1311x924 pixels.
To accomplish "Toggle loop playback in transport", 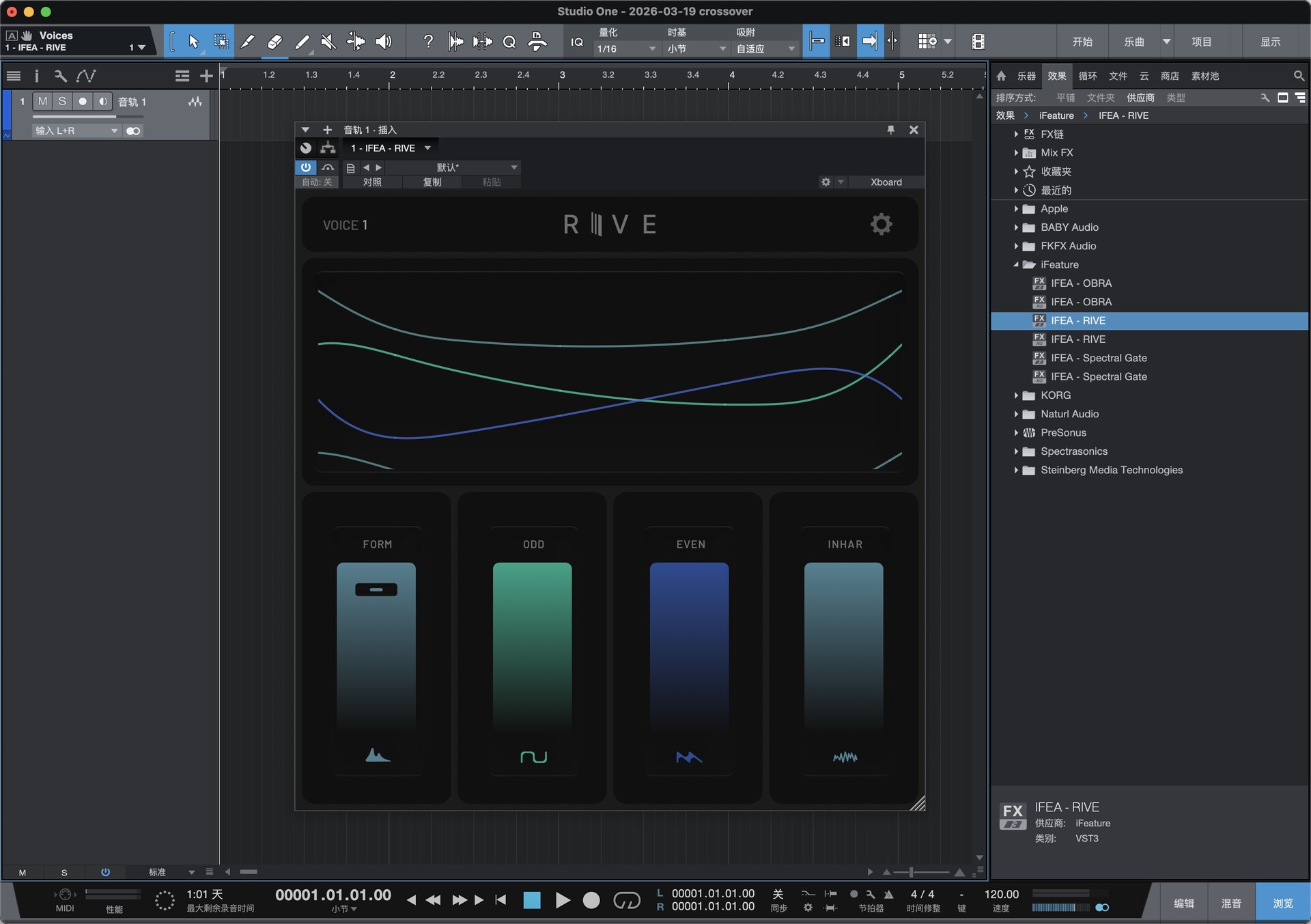I will [626, 900].
